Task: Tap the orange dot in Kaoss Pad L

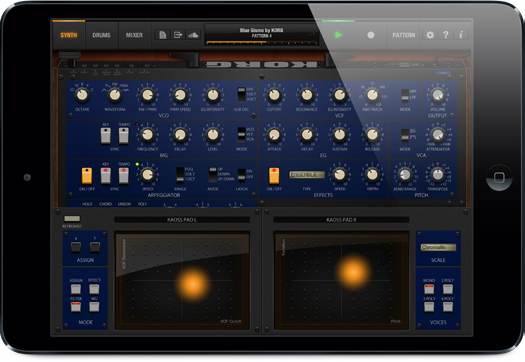Action: click(x=193, y=285)
